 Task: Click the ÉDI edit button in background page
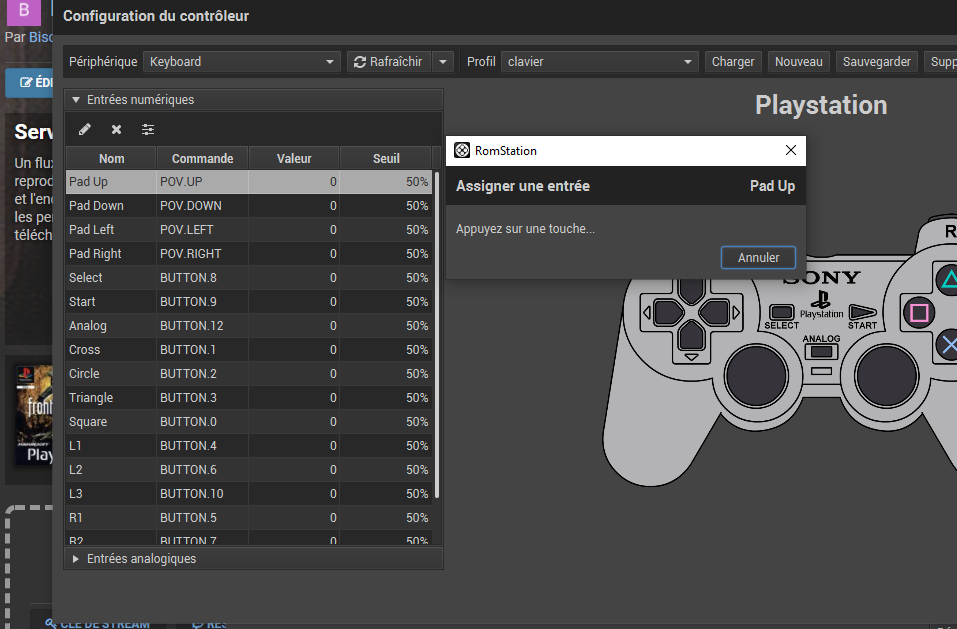(29, 83)
